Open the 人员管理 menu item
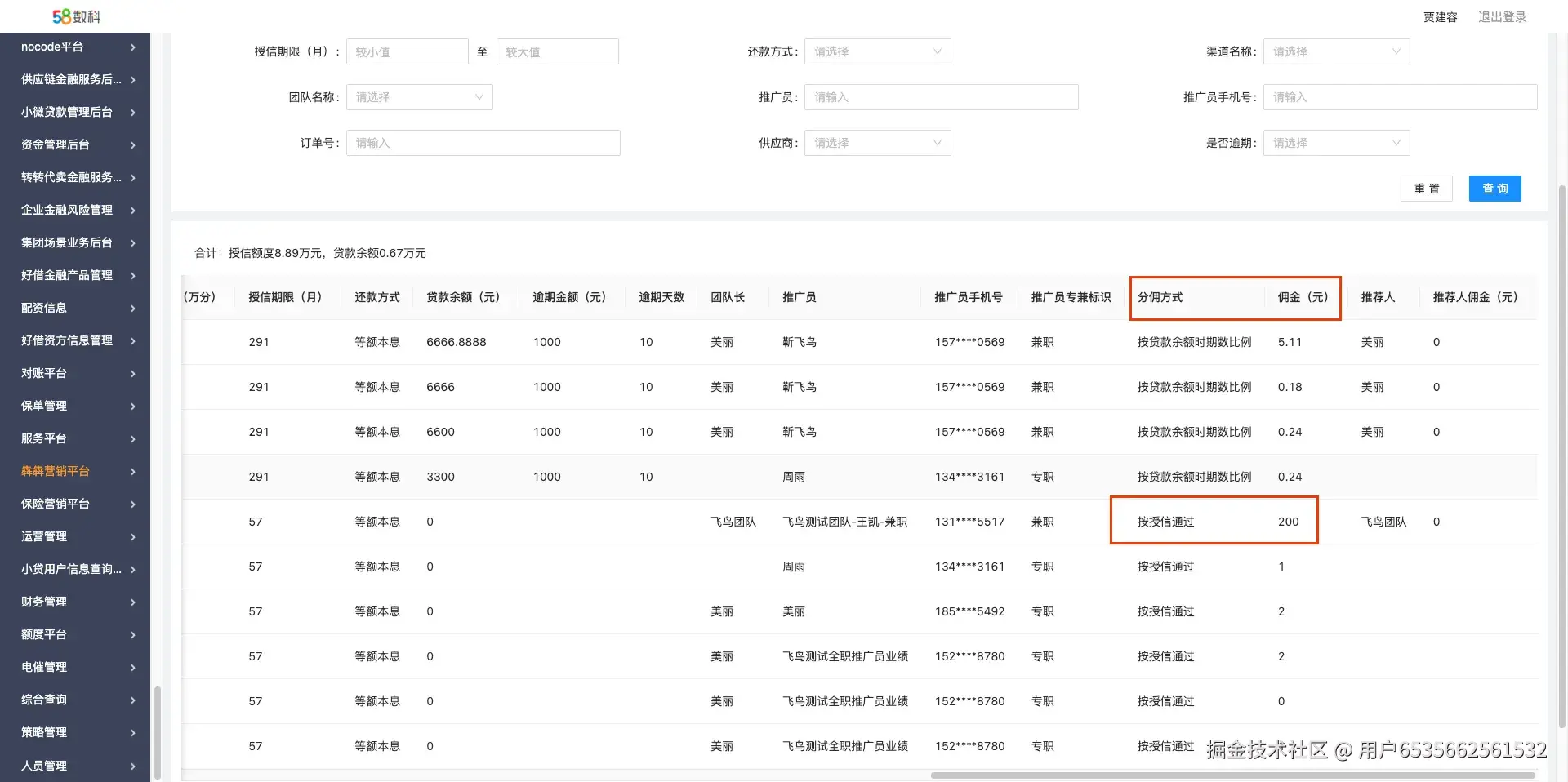This screenshot has height=782, width=1568. pos(75,766)
